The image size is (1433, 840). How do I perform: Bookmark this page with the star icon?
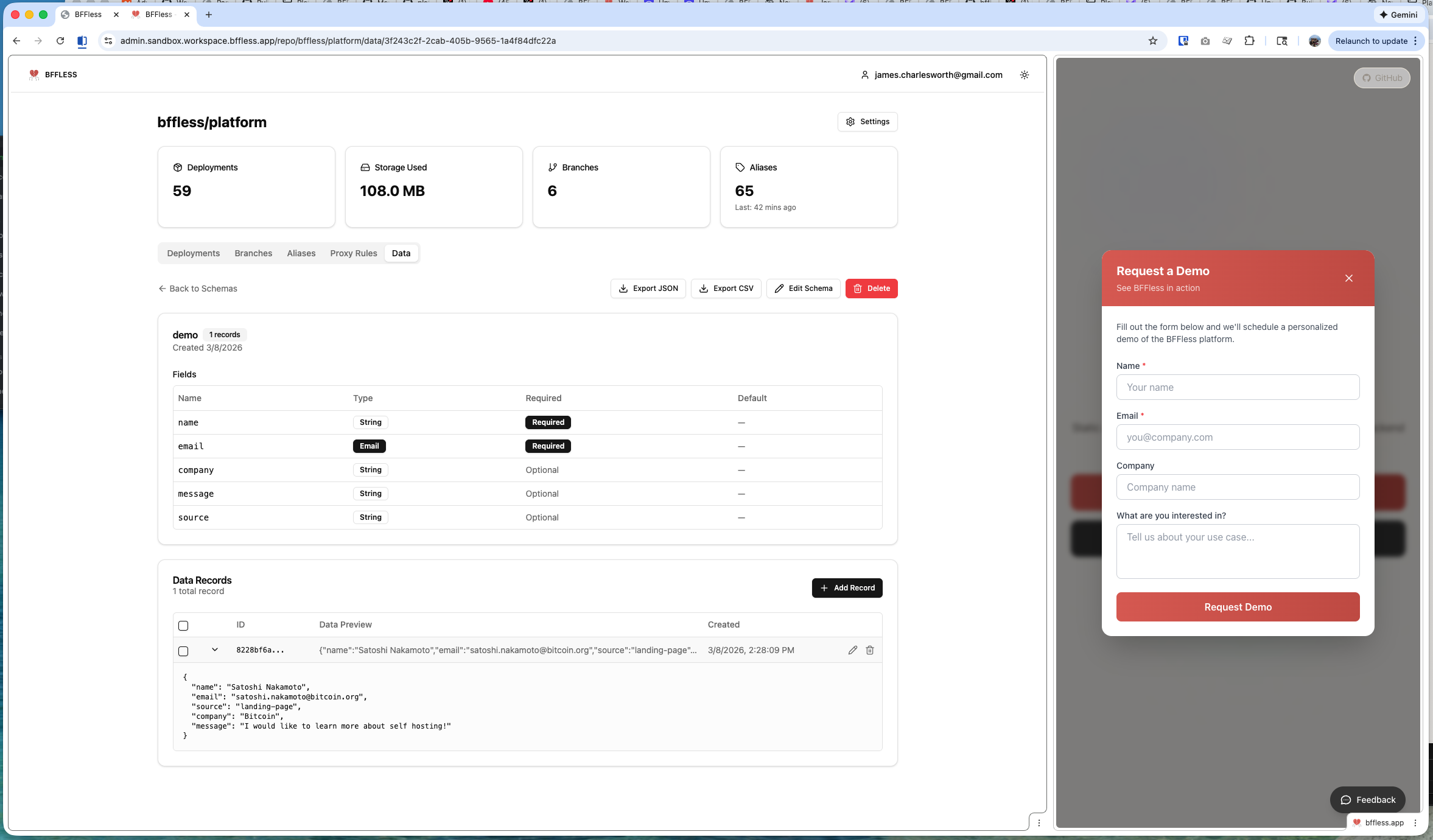1152,41
